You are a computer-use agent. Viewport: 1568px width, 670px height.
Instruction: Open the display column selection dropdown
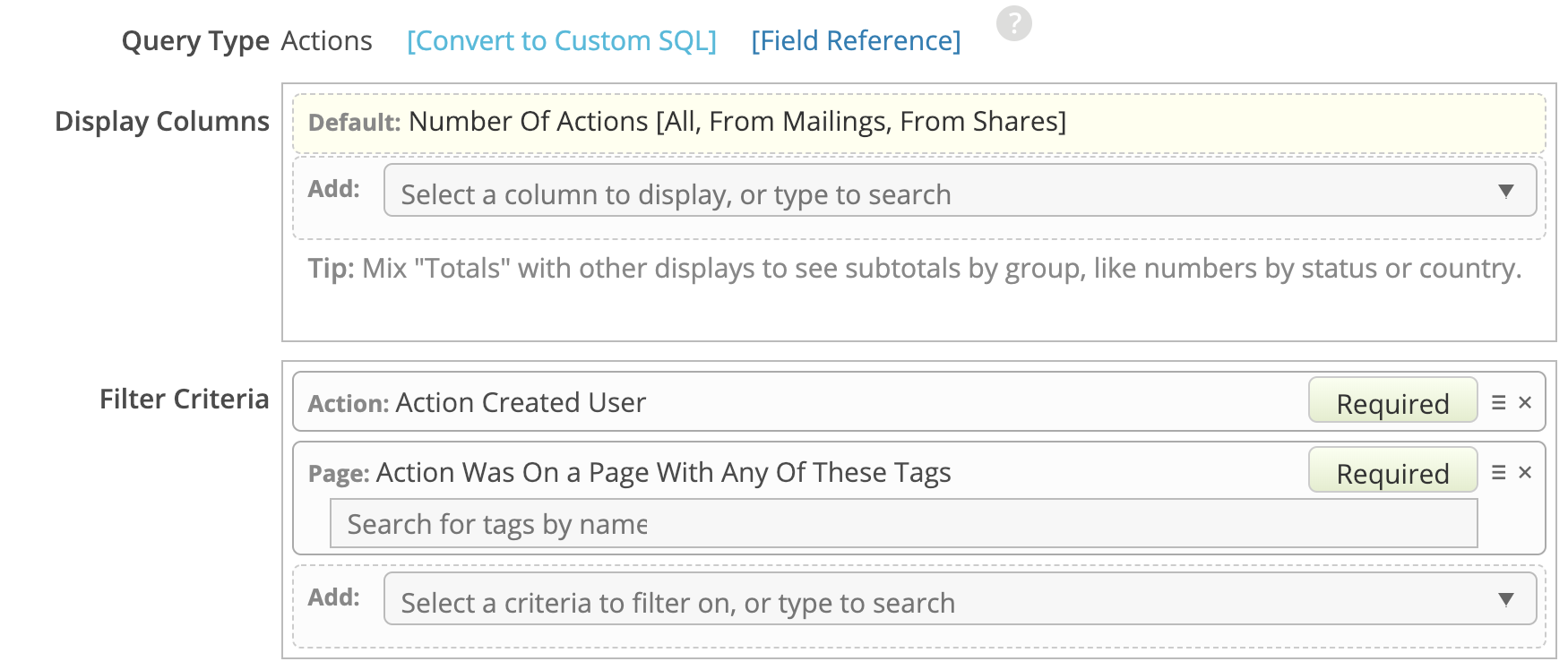pos(959,191)
